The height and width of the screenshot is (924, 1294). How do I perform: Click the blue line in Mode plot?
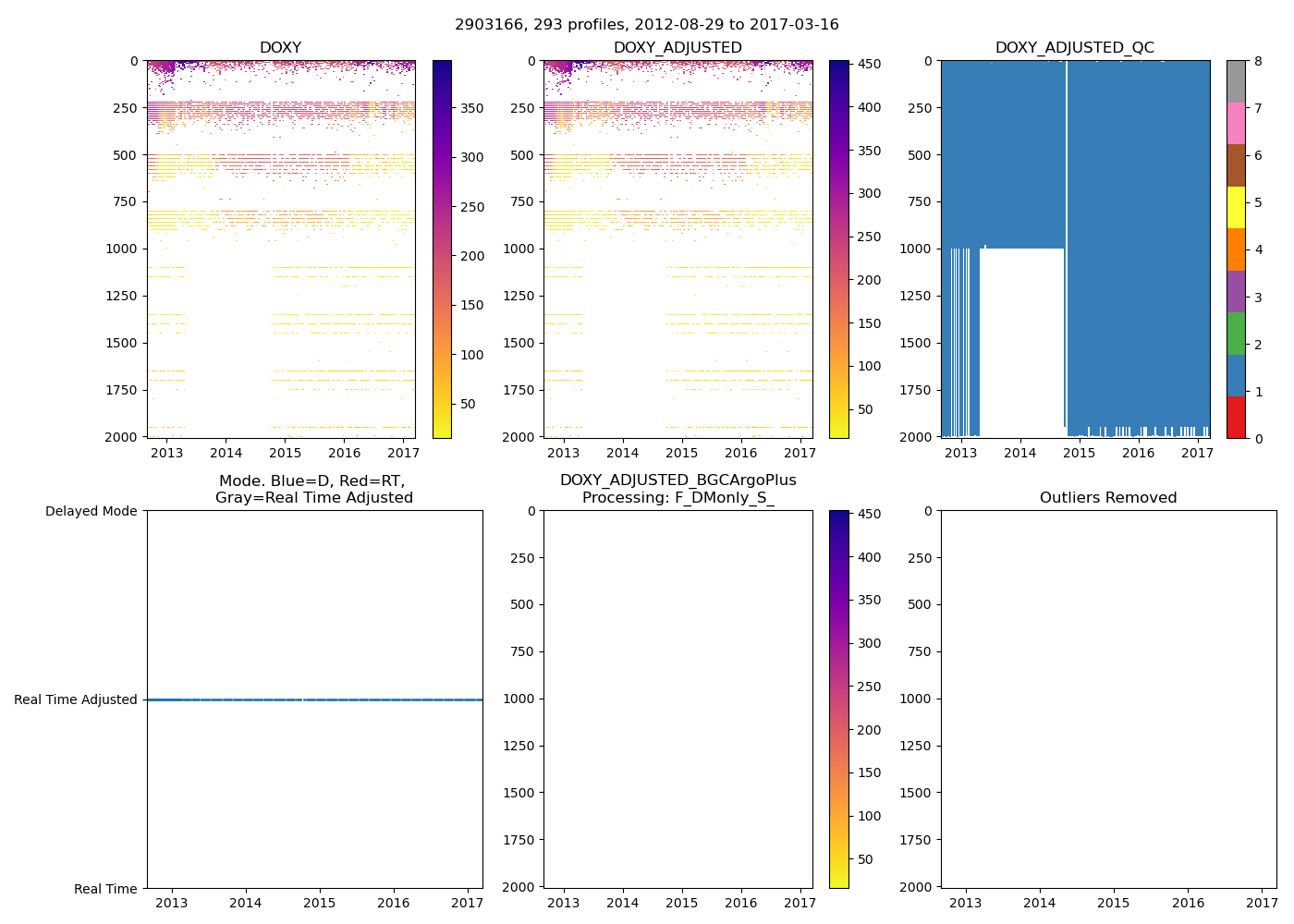[x=314, y=700]
